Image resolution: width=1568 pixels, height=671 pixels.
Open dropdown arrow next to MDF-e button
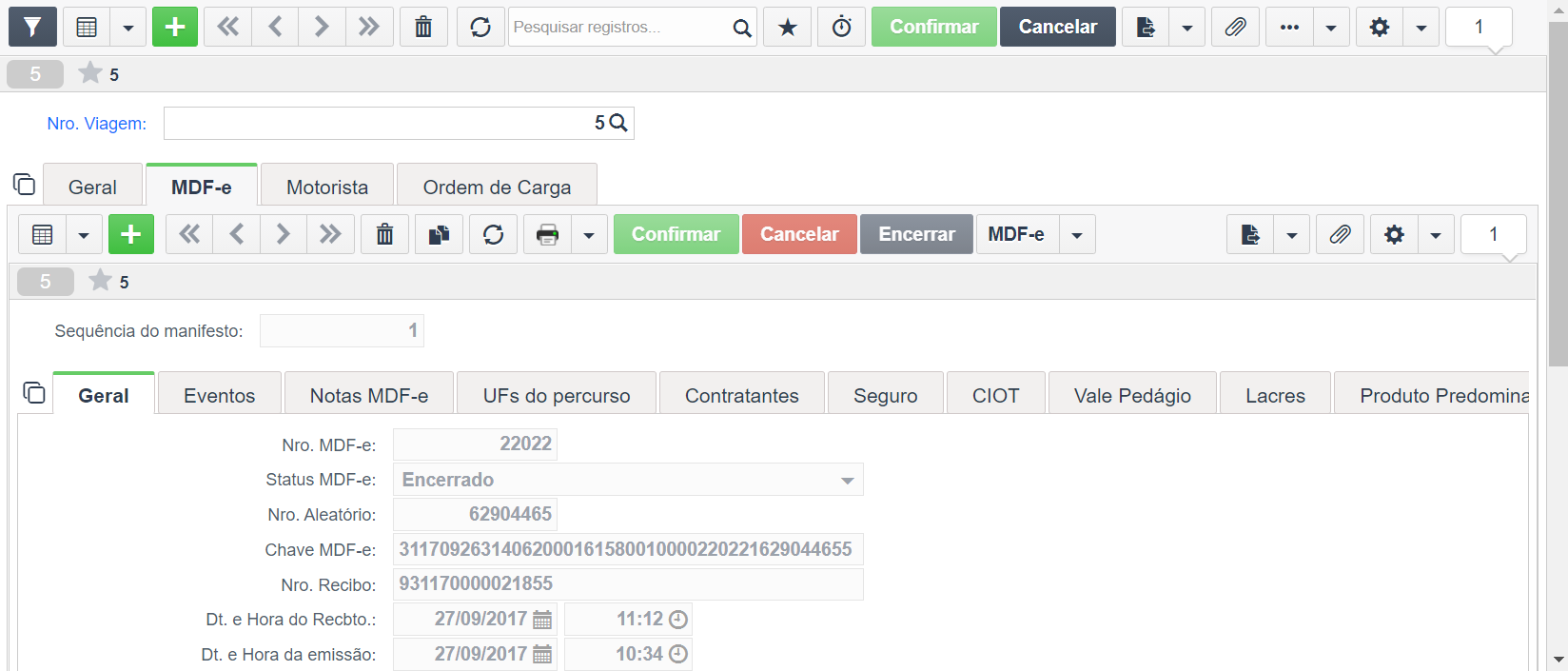pyautogui.click(x=1077, y=234)
